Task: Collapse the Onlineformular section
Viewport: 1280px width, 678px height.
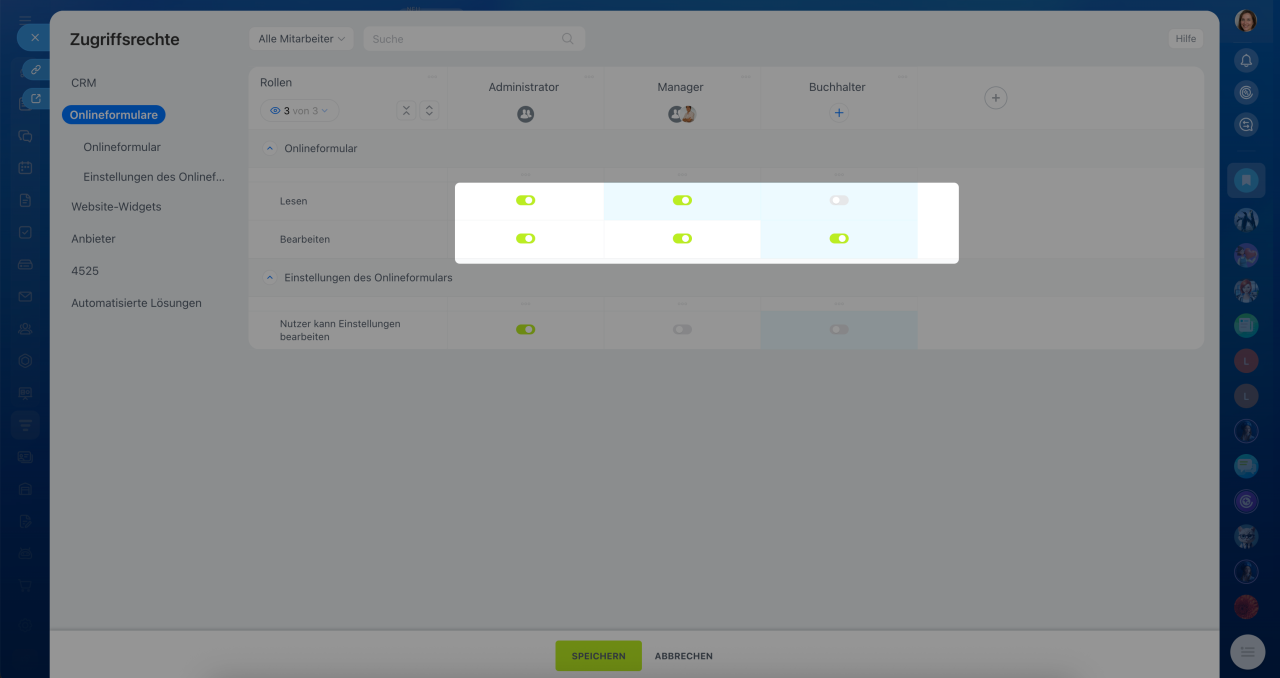Action: point(269,148)
